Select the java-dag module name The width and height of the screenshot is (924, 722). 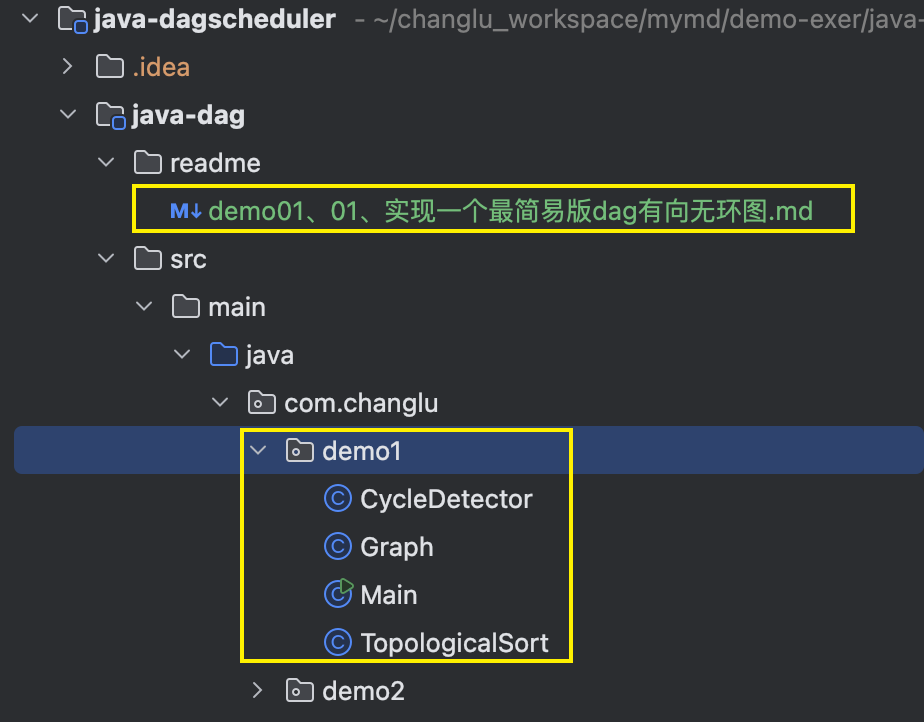188,116
